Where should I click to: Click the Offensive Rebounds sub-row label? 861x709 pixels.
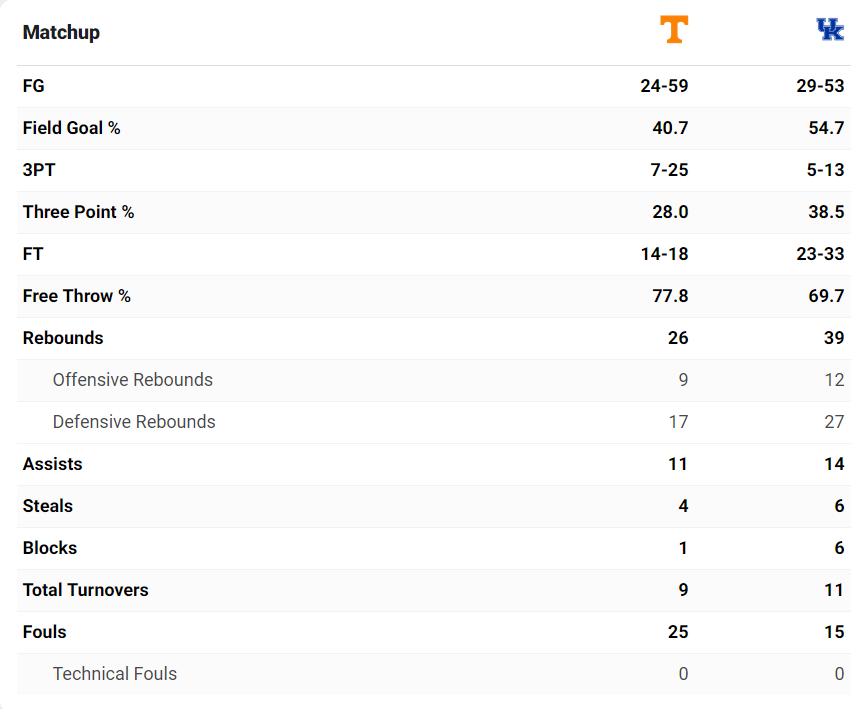point(133,380)
